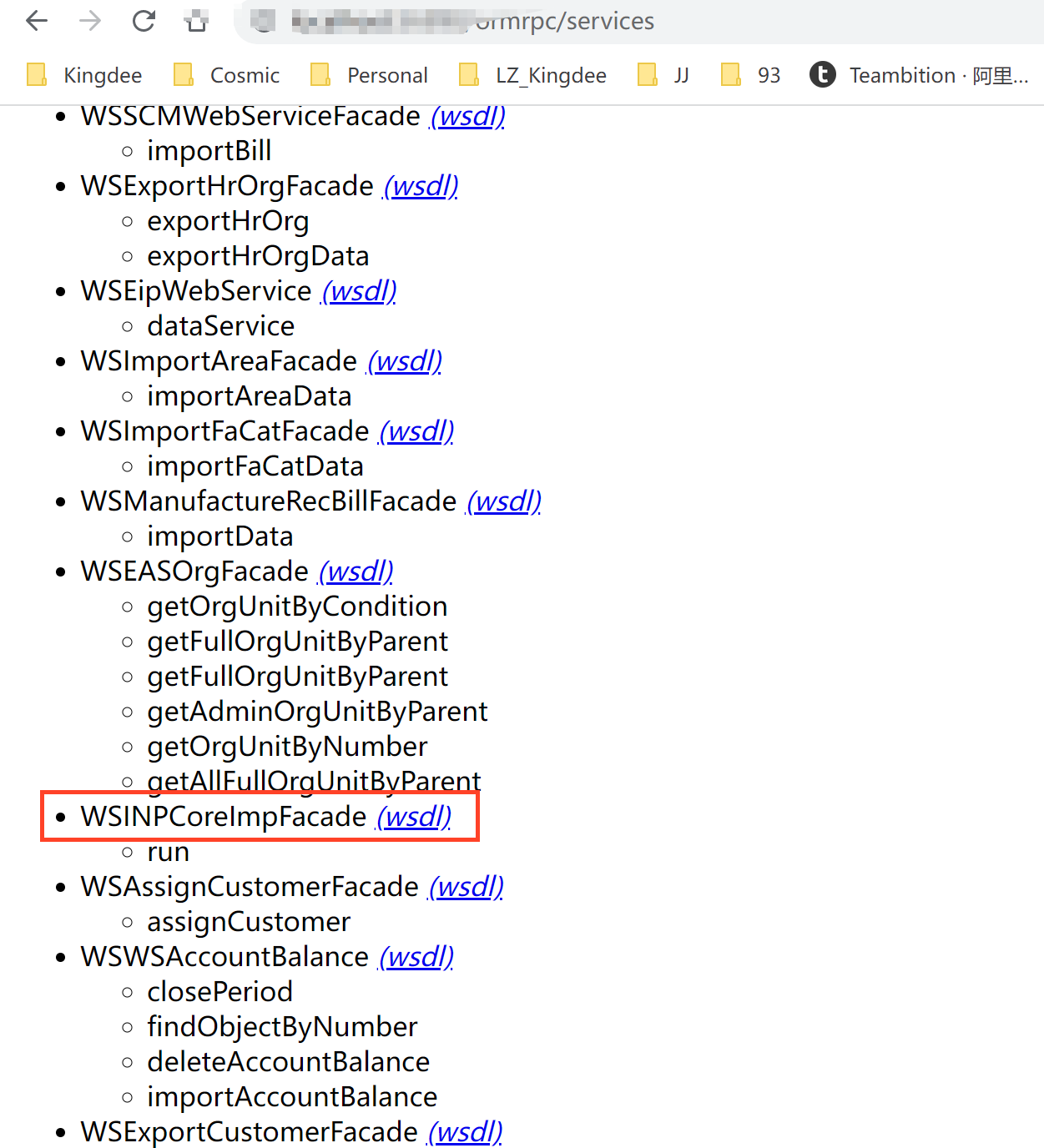The image size is (1044, 1148).
Task: Open wsdl link for WSWSAccountBalance
Action: [x=417, y=957]
